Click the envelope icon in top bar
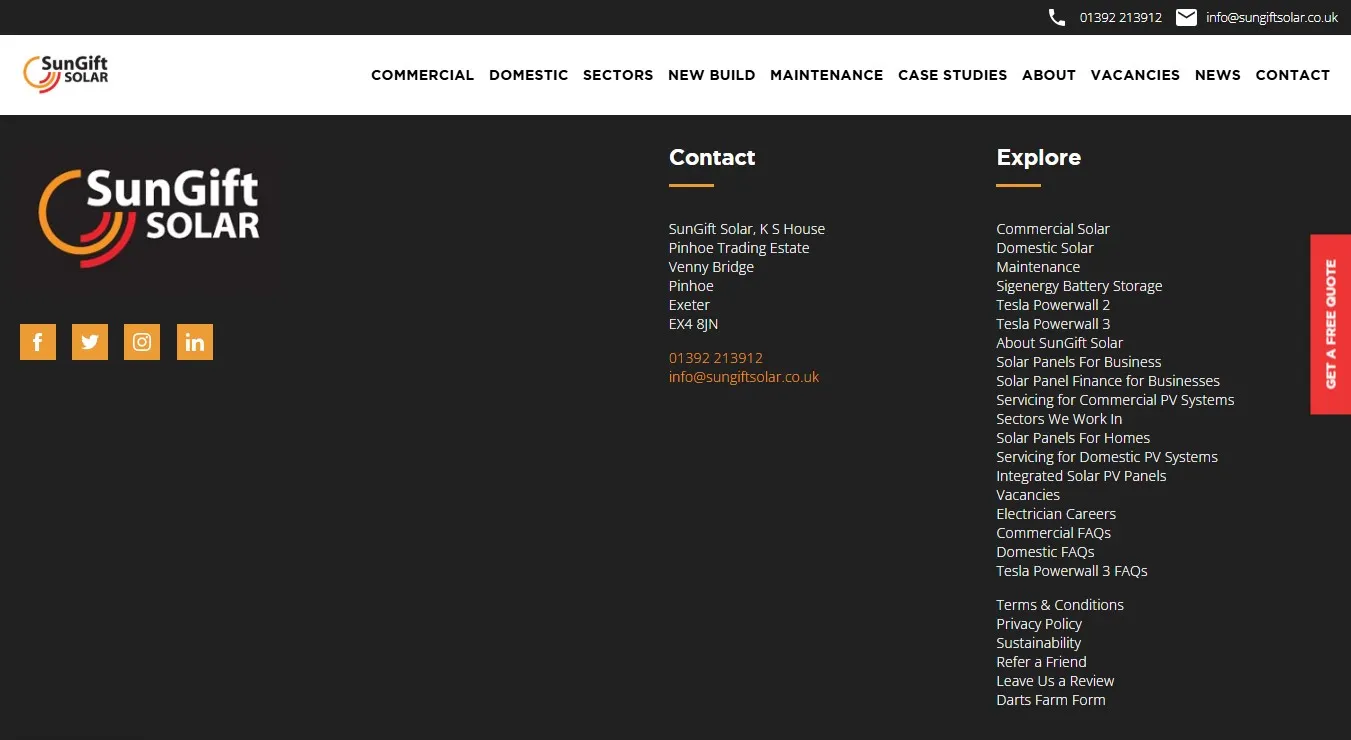This screenshot has height=740, width=1351. [1186, 17]
